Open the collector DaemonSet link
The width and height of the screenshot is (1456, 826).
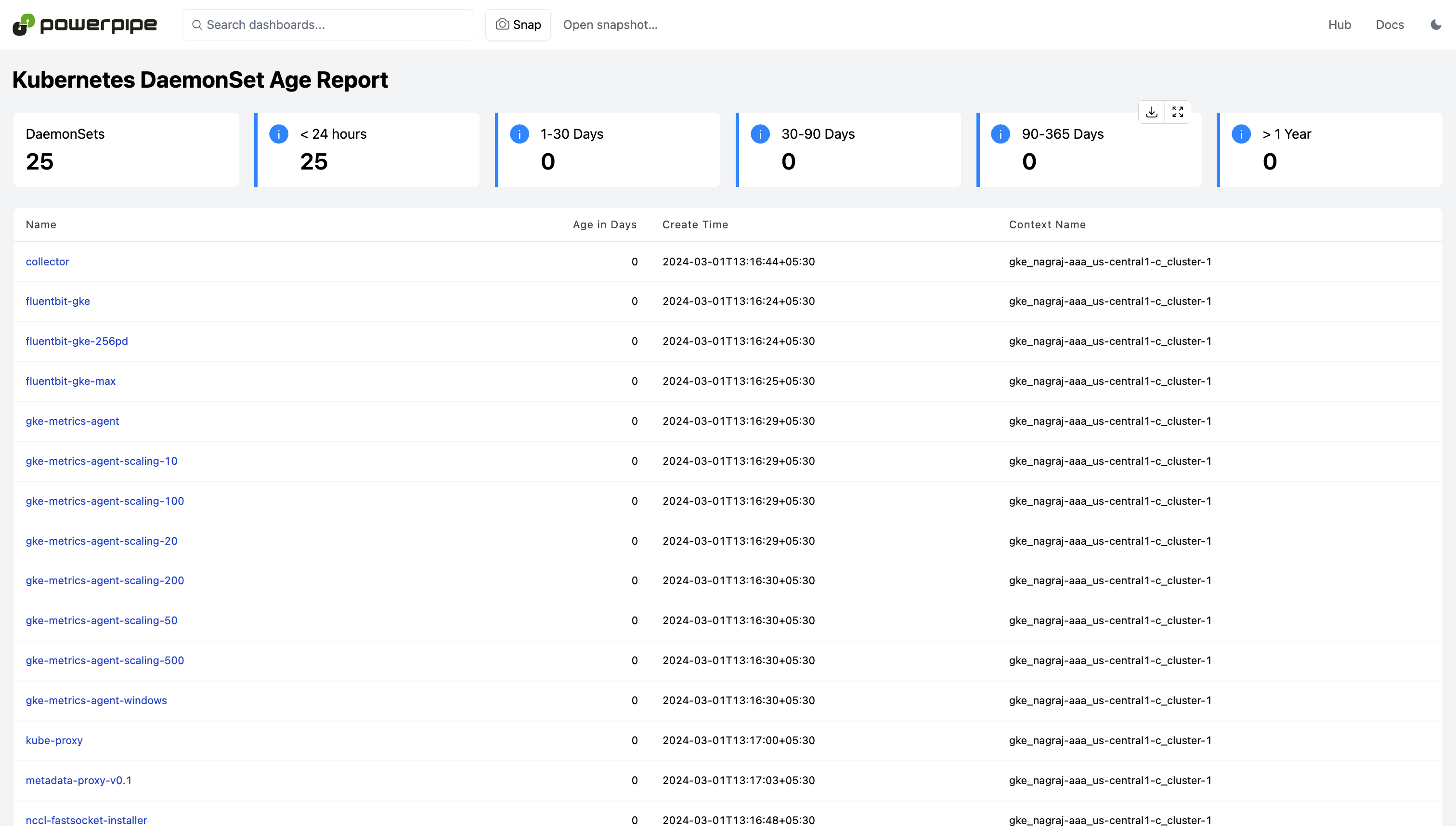click(x=47, y=262)
